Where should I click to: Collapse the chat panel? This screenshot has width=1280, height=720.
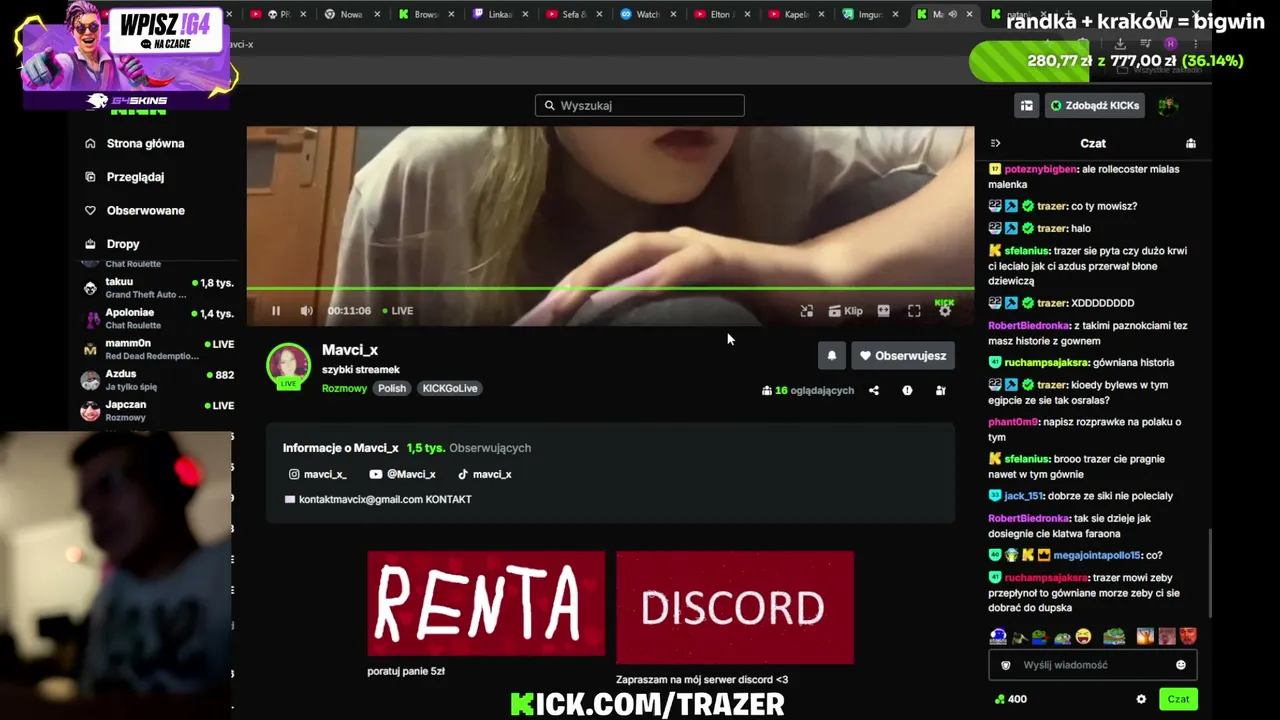tap(995, 143)
